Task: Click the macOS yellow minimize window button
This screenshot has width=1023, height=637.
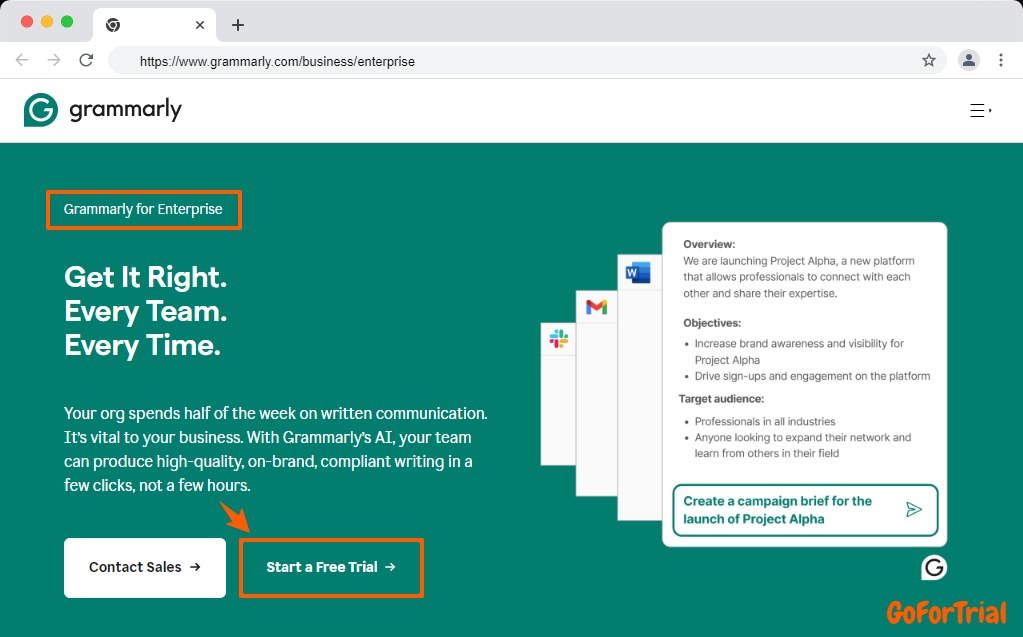Action: tap(47, 22)
